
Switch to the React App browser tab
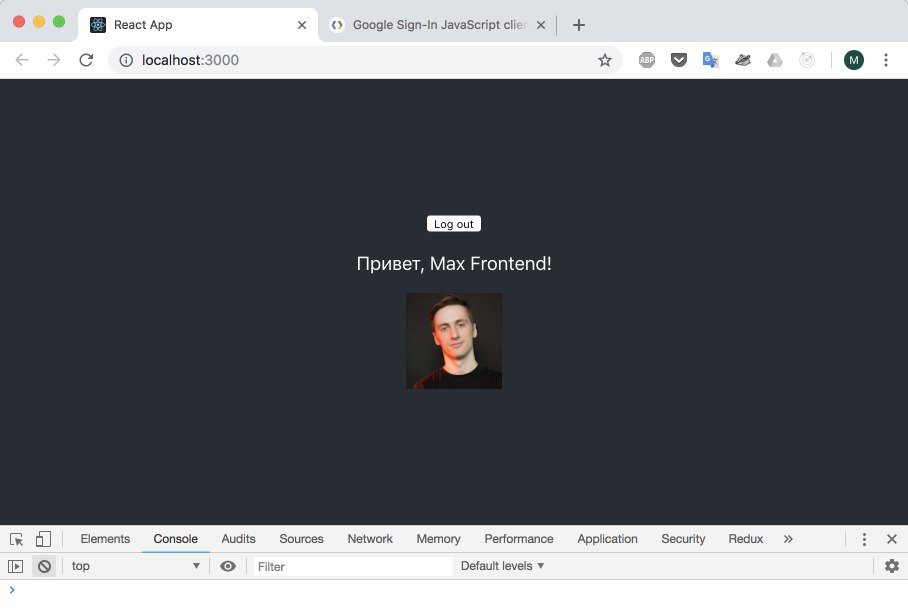click(197, 25)
